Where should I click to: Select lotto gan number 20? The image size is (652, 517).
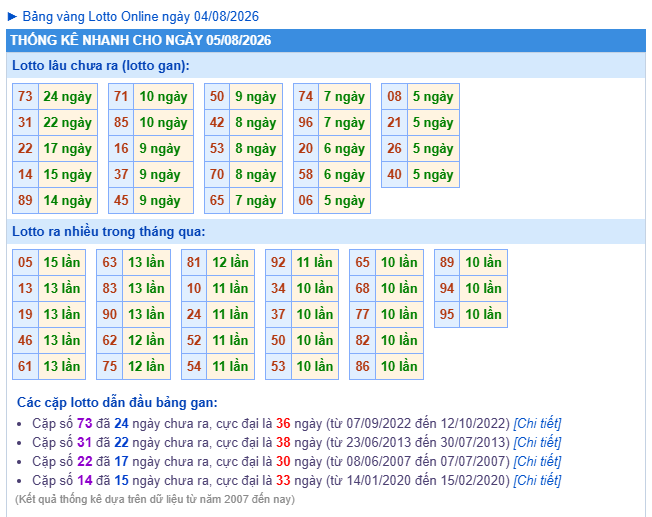(306, 148)
